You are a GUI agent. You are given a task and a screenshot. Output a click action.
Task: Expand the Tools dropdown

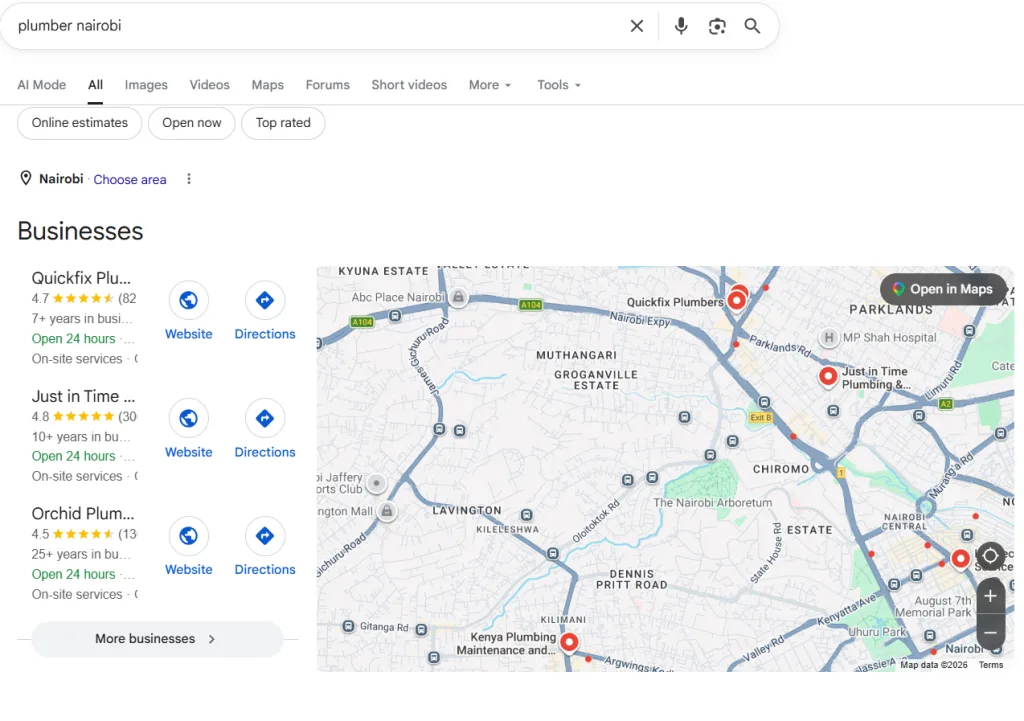pos(559,85)
